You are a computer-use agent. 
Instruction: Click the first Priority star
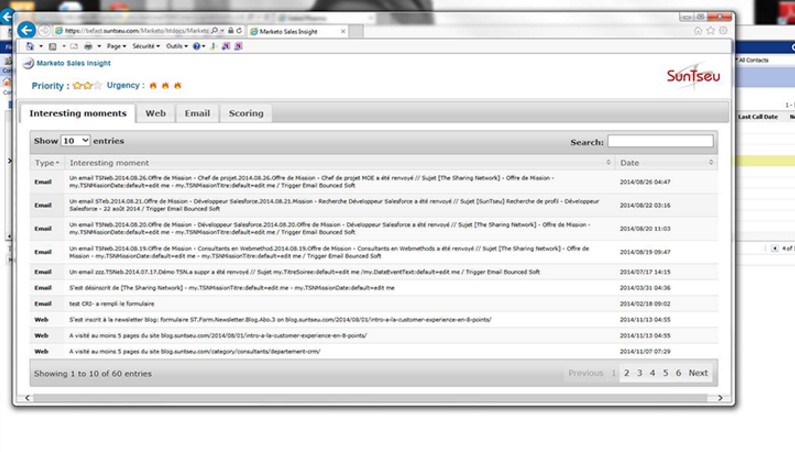(x=77, y=85)
